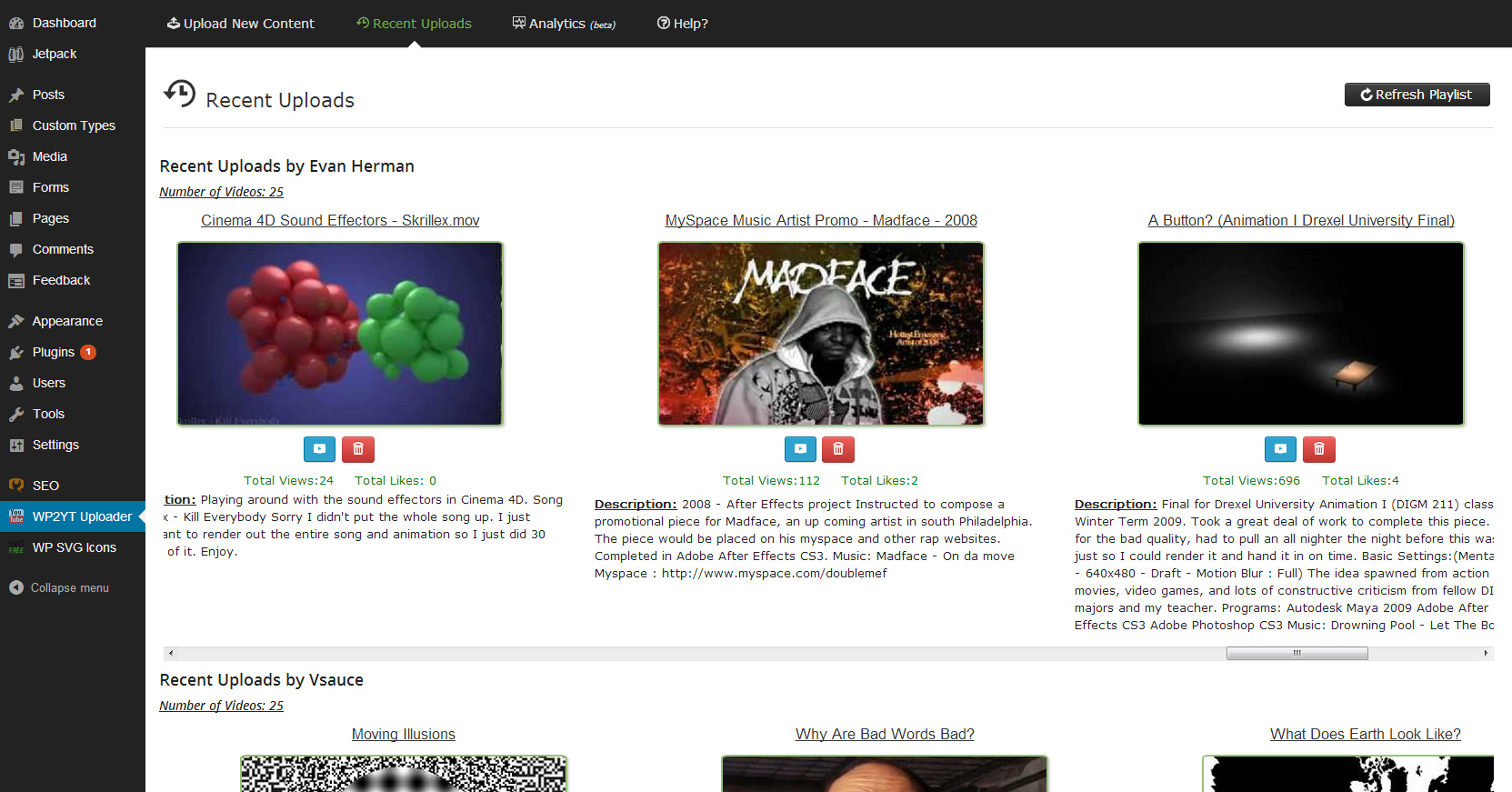The height and width of the screenshot is (792, 1512).
Task: Click 'Number of Videos: 25' under Vsauce
Action: (x=221, y=706)
